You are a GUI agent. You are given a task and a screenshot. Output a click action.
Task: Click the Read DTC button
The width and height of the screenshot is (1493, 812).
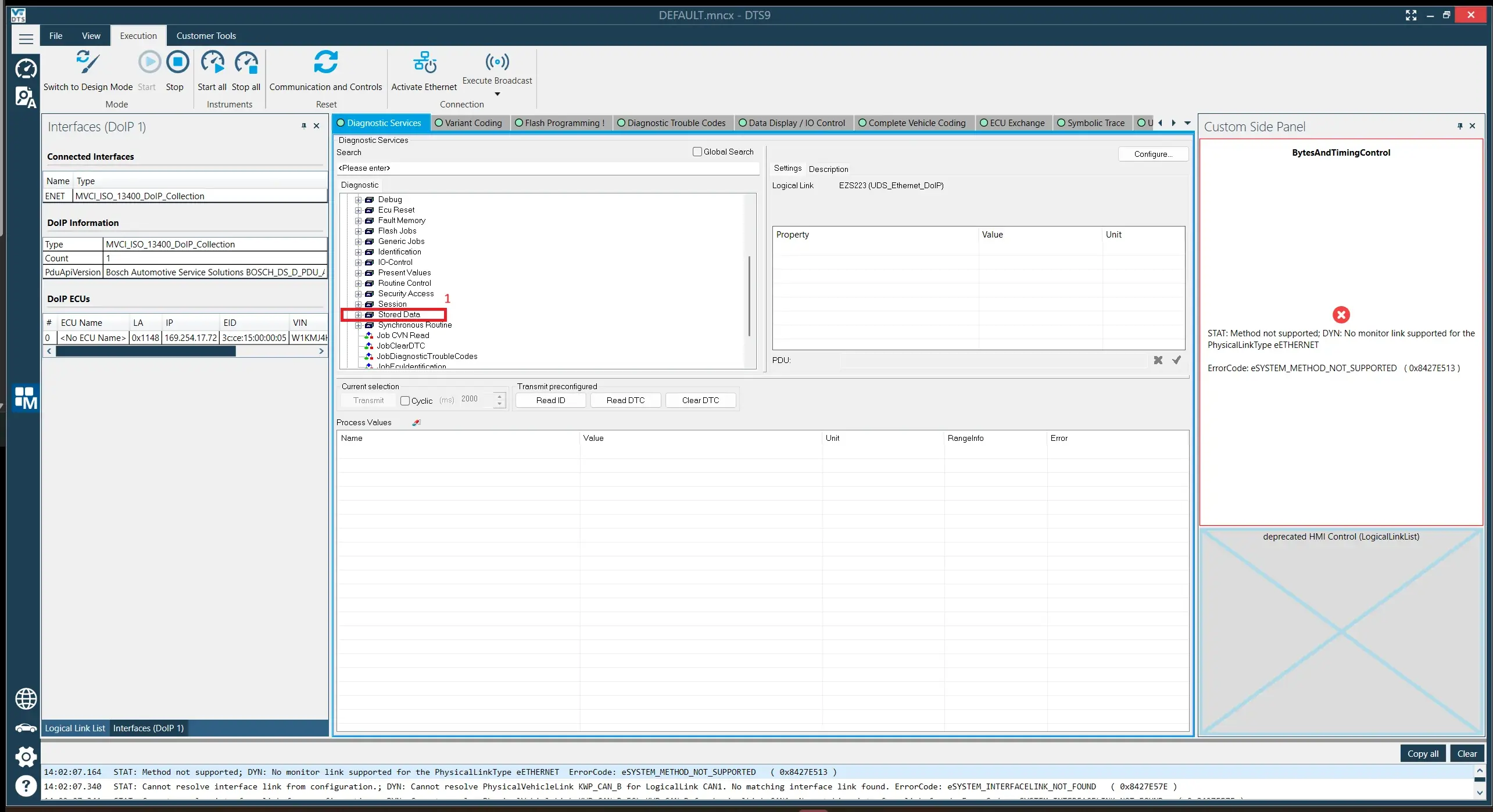[625, 400]
